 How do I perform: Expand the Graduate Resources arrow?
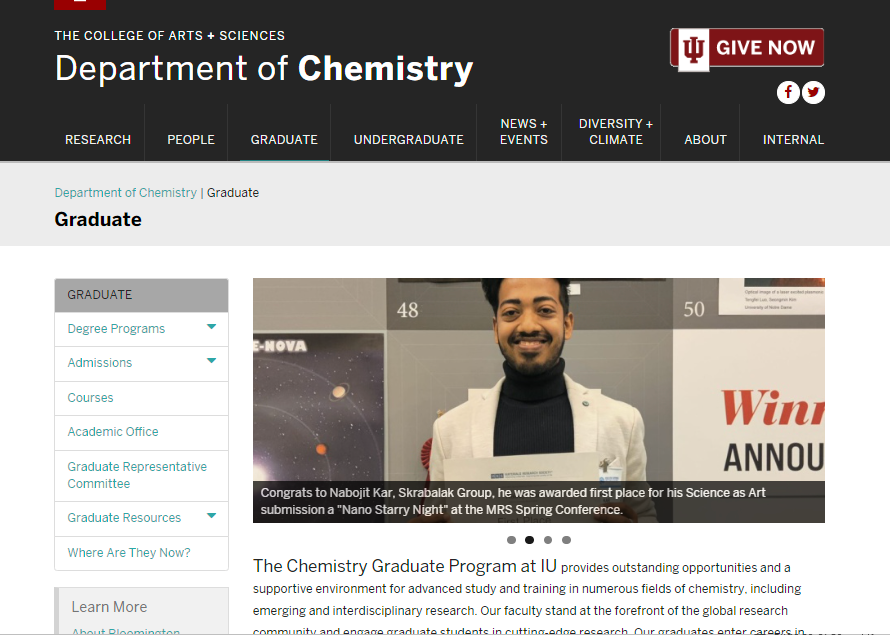(x=212, y=516)
